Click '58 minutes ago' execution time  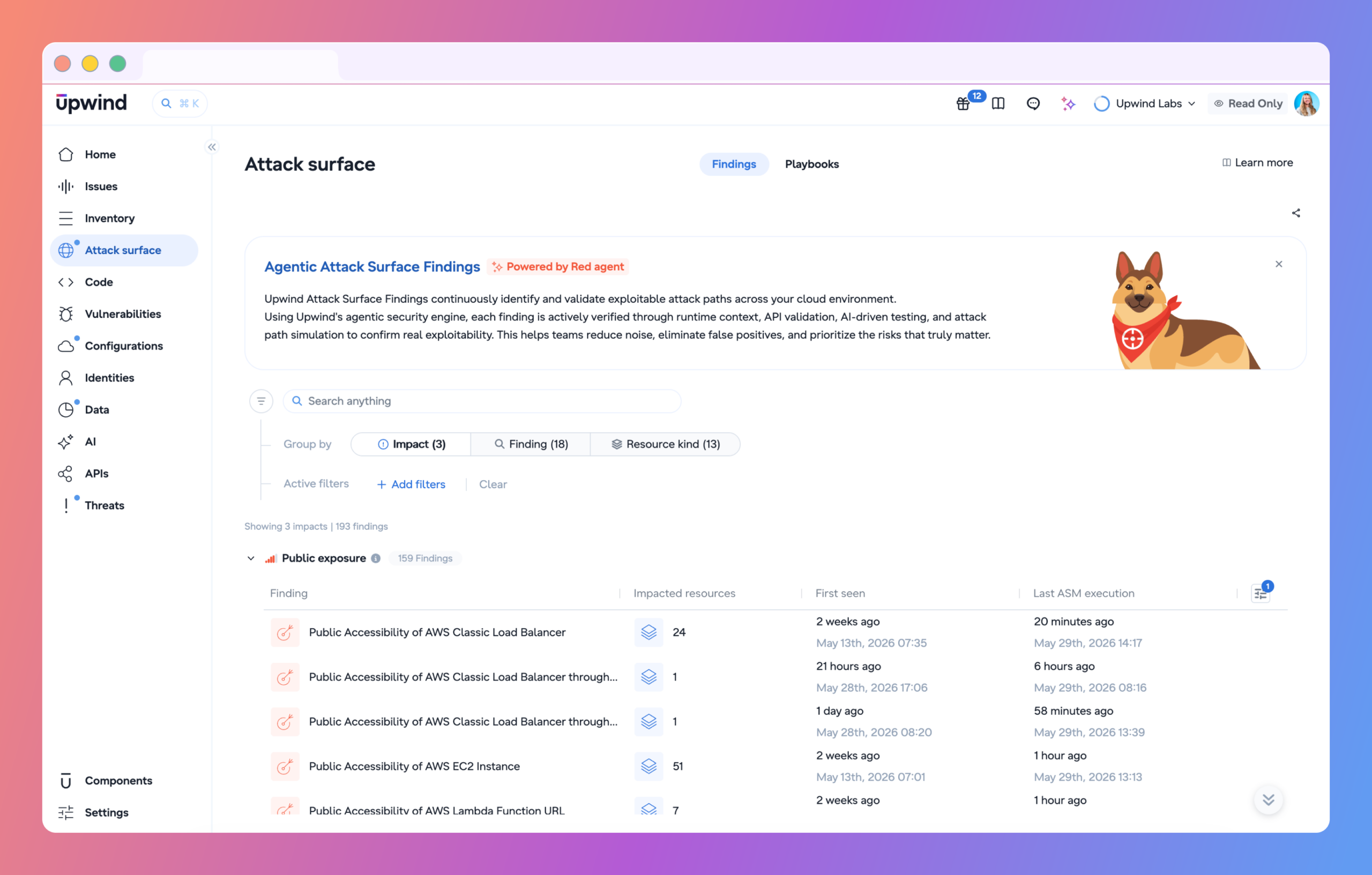(1073, 711)
